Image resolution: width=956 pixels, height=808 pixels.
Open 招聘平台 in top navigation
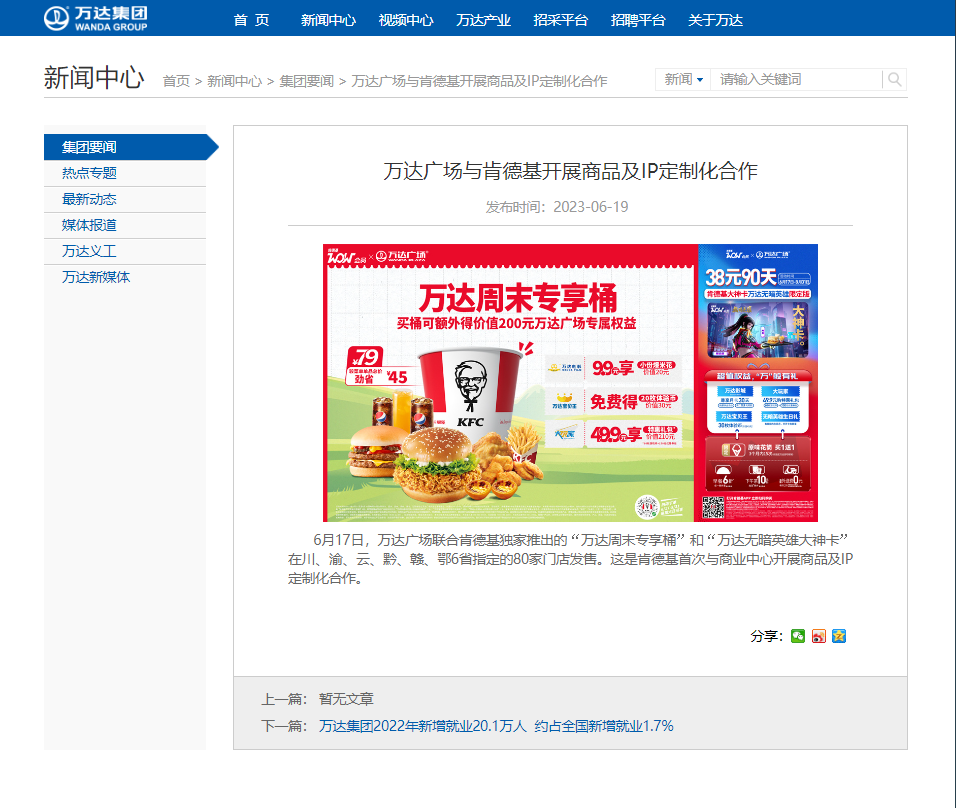[x=638, y=20]
